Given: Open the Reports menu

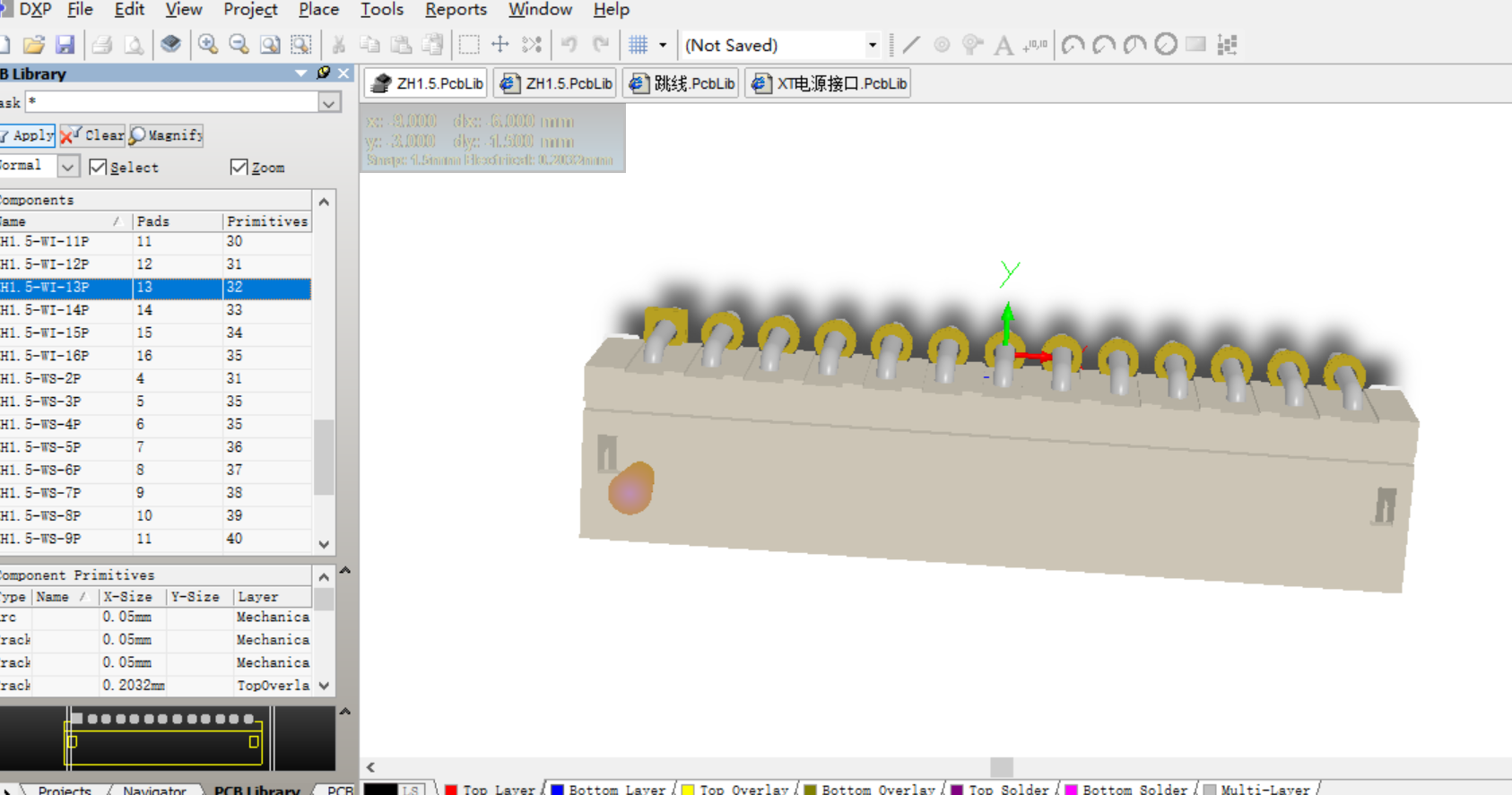Looking at the screenshot, I should [x=456, y=10].
